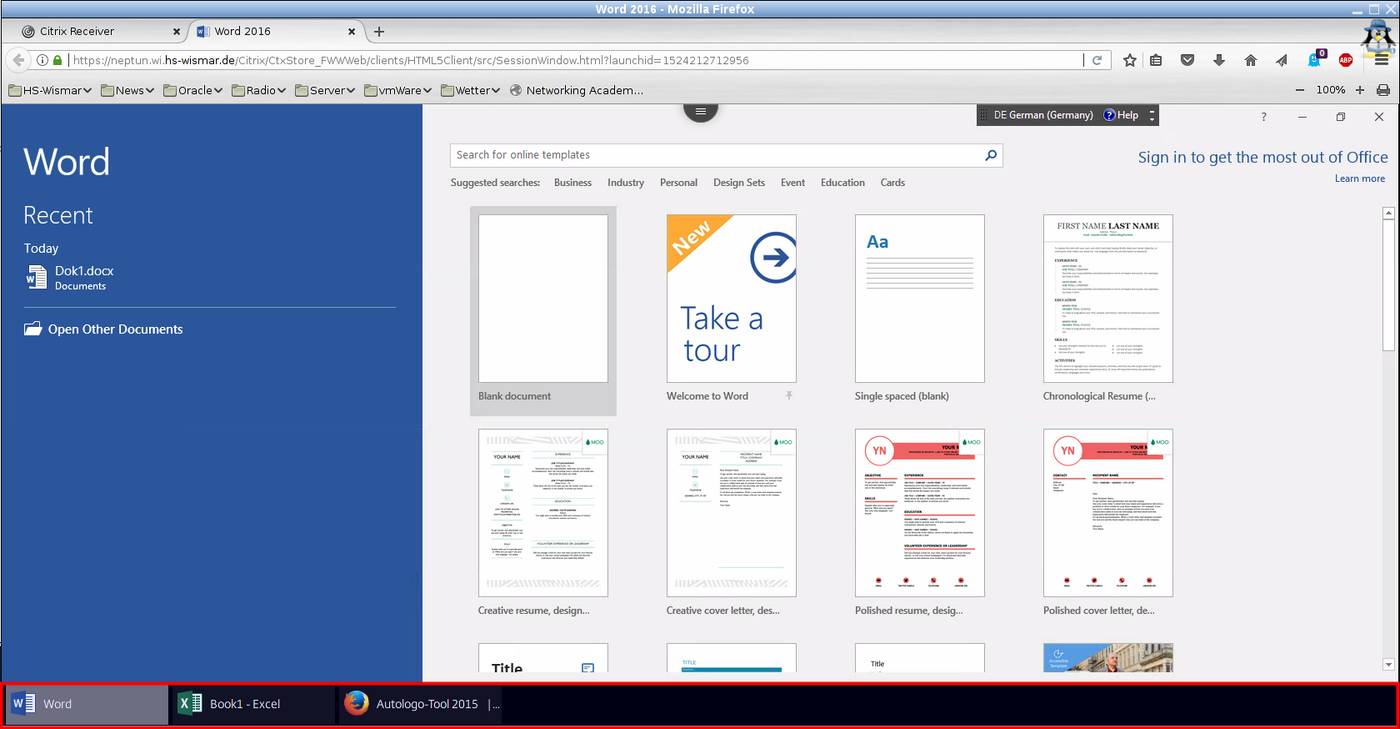Open the Firefox hamburger menu
1400x729 pixels.
[x=1381, y=60]
